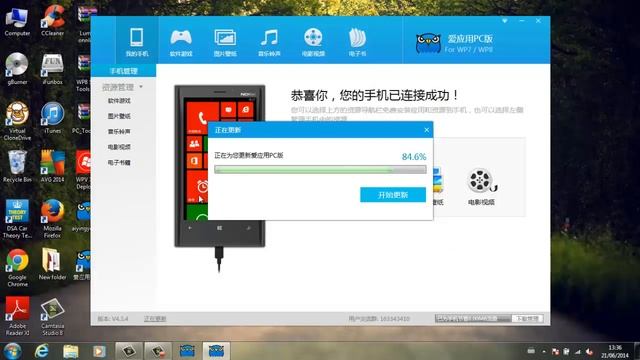Open the title bar dropdown menu icon
This screenshot has width=640, height=360.
point(505,21)
